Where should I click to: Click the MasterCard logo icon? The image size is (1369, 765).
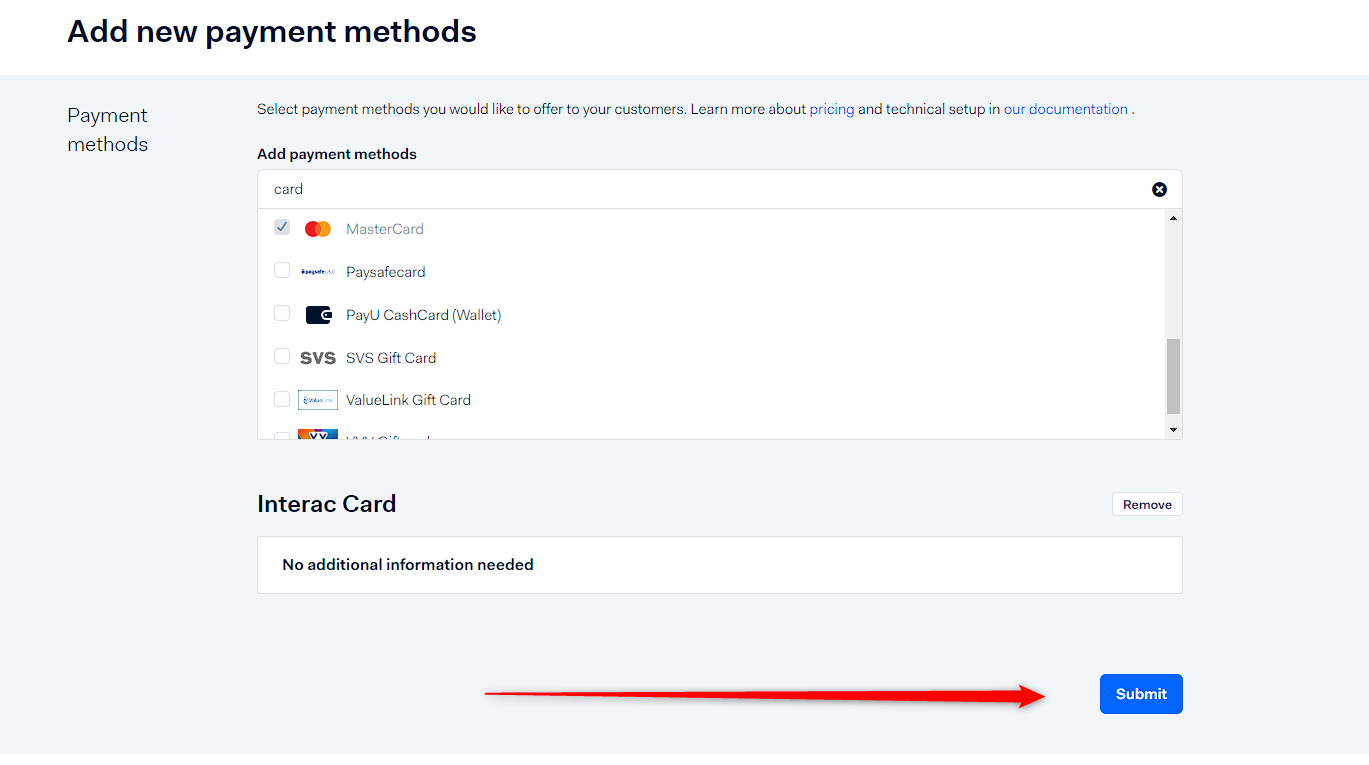click(318, 229)
